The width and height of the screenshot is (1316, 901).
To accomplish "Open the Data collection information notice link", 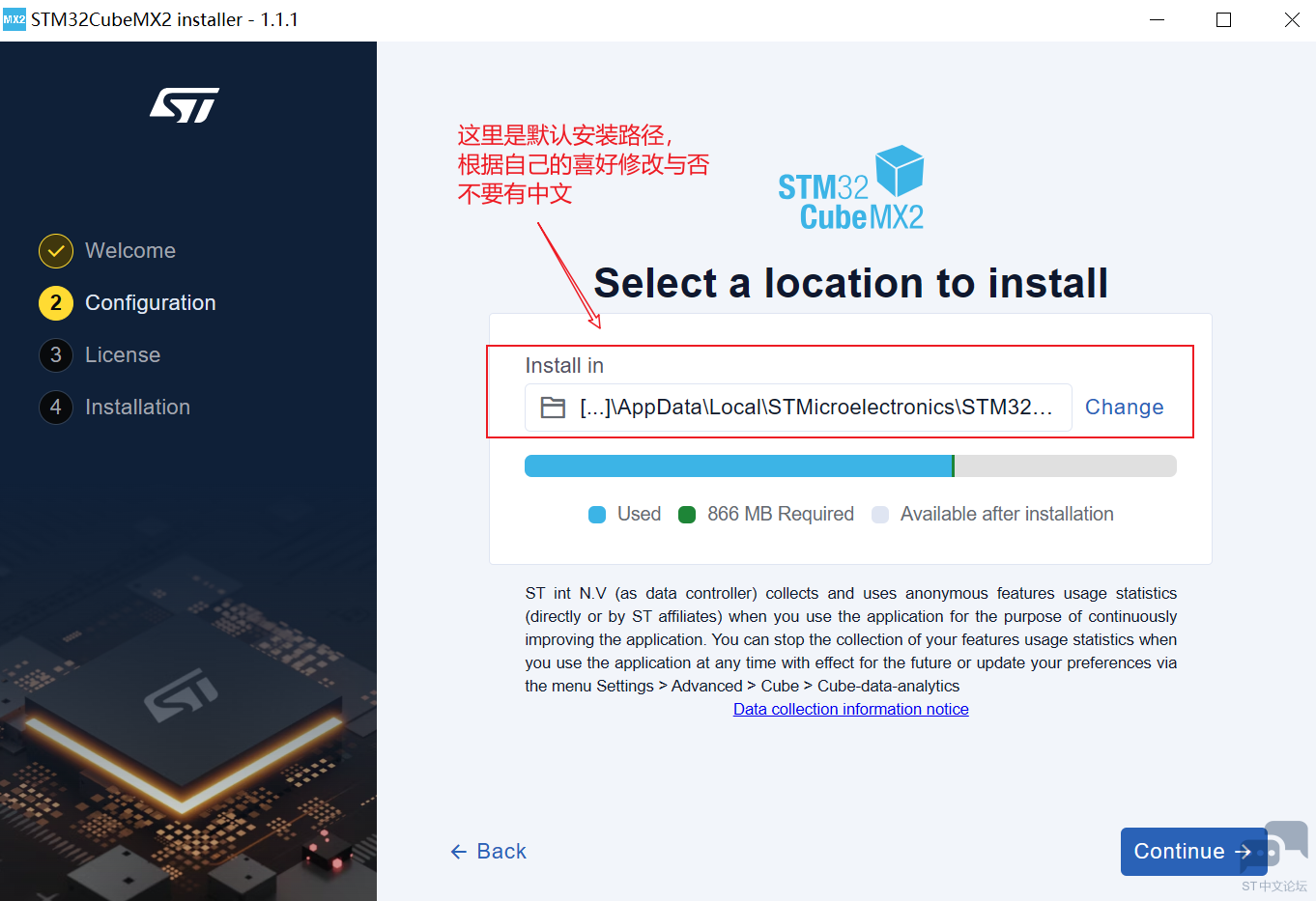I will coord(851,710).
